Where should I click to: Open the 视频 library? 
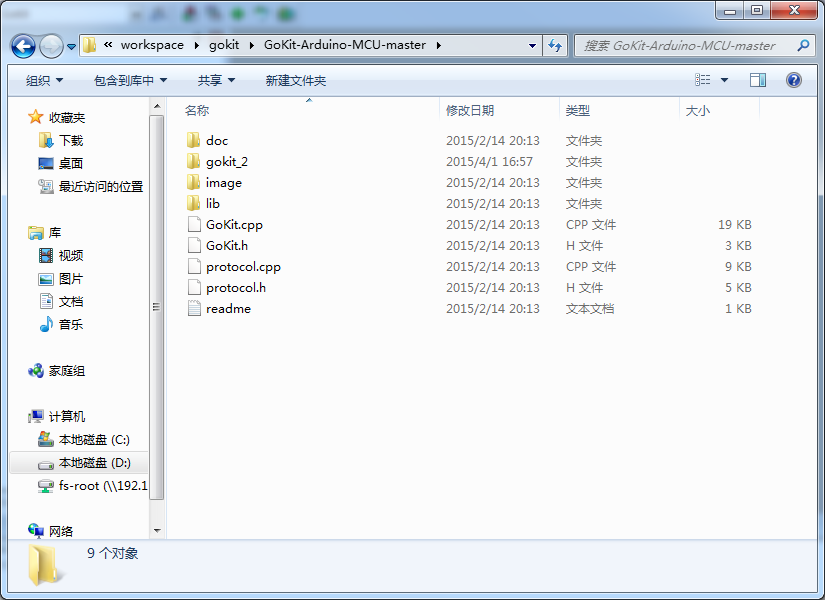coord(71,256)
